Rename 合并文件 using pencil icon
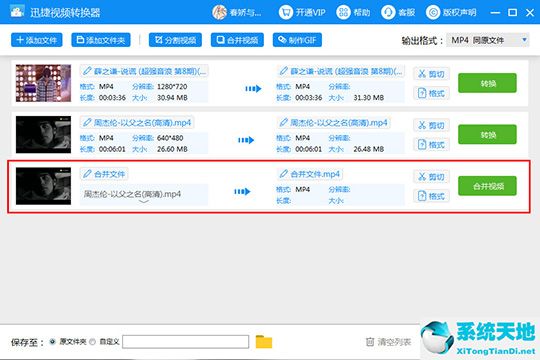The image size is (540, 360). click(x=87, y=174)
